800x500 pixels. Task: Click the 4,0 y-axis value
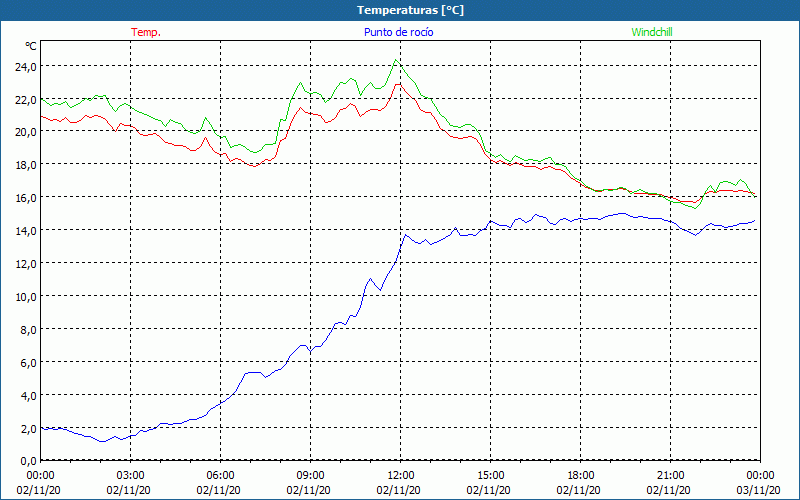click(x=28, y=395)
